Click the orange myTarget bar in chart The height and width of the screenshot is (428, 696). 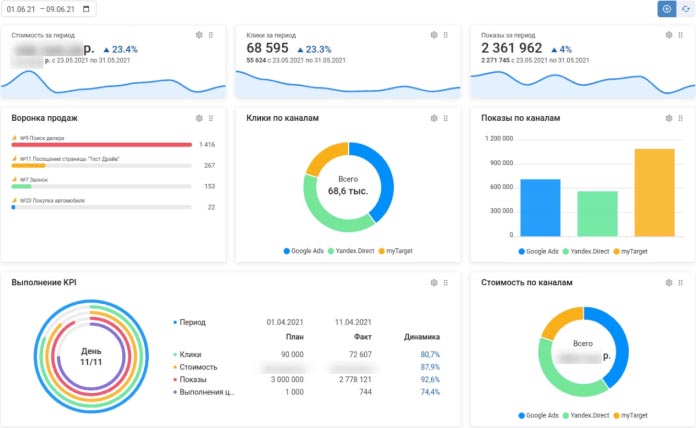[x=654, y=192]
